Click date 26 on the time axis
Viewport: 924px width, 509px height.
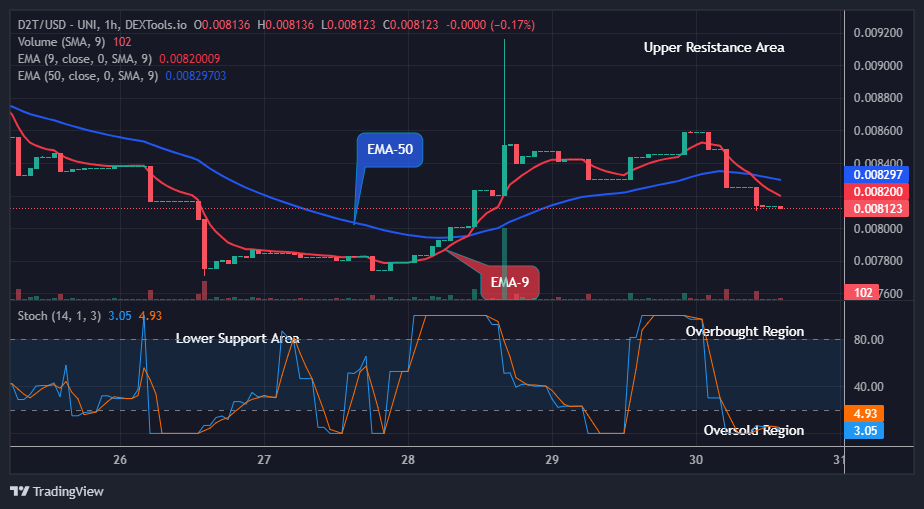[120, 460]
